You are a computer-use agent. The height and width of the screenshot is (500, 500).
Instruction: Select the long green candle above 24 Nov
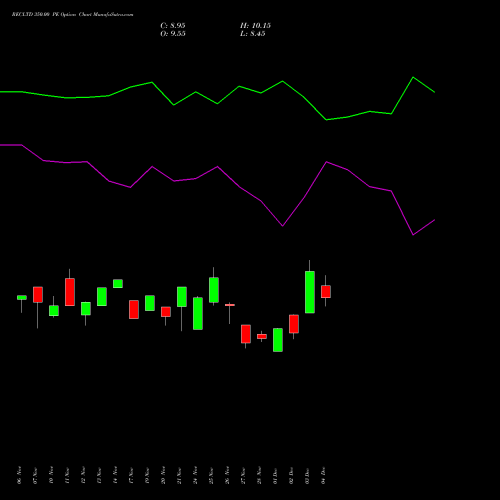coord(198,314)
